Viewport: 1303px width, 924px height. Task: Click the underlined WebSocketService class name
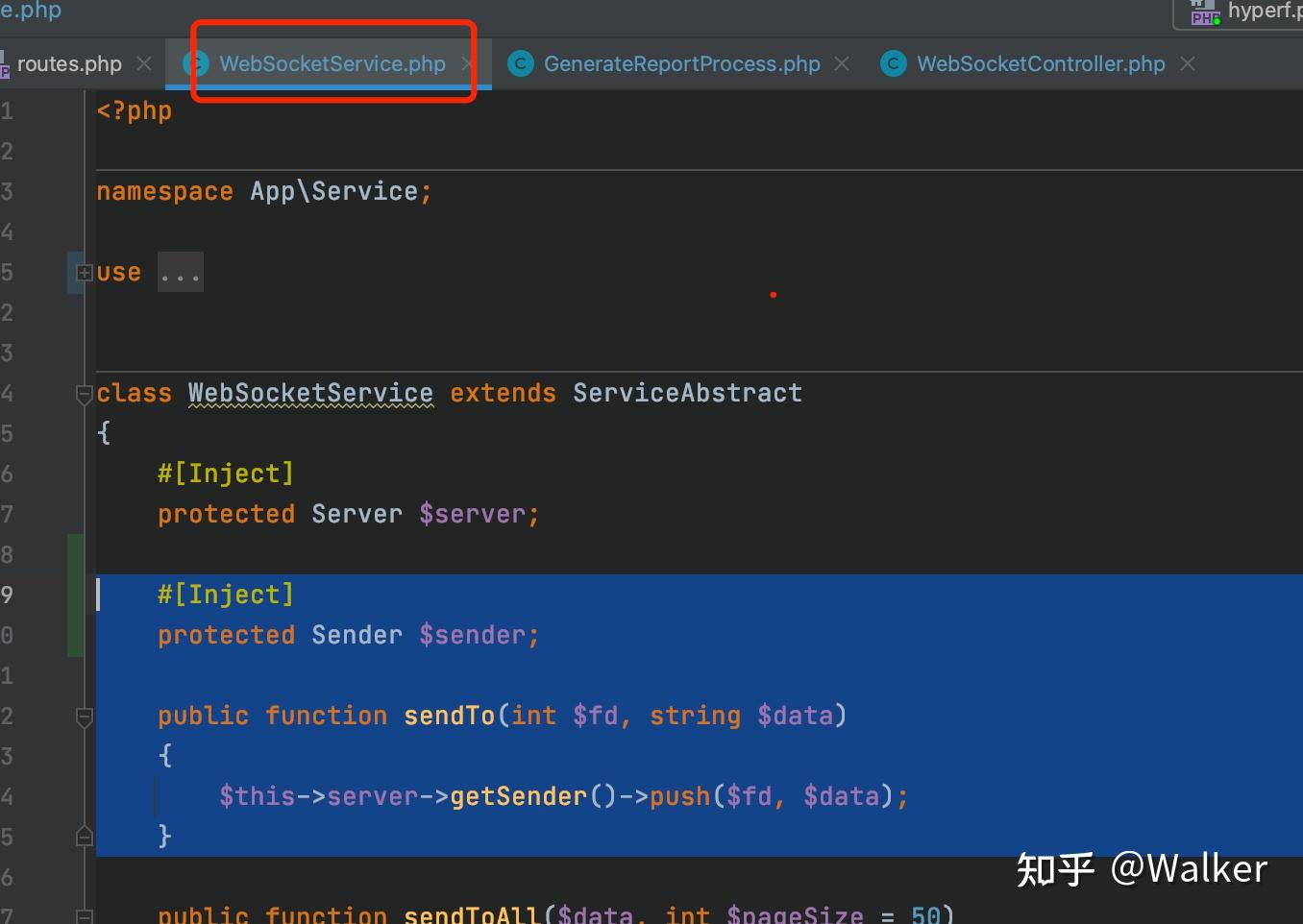pyautogui.click(x=309, y=393)
